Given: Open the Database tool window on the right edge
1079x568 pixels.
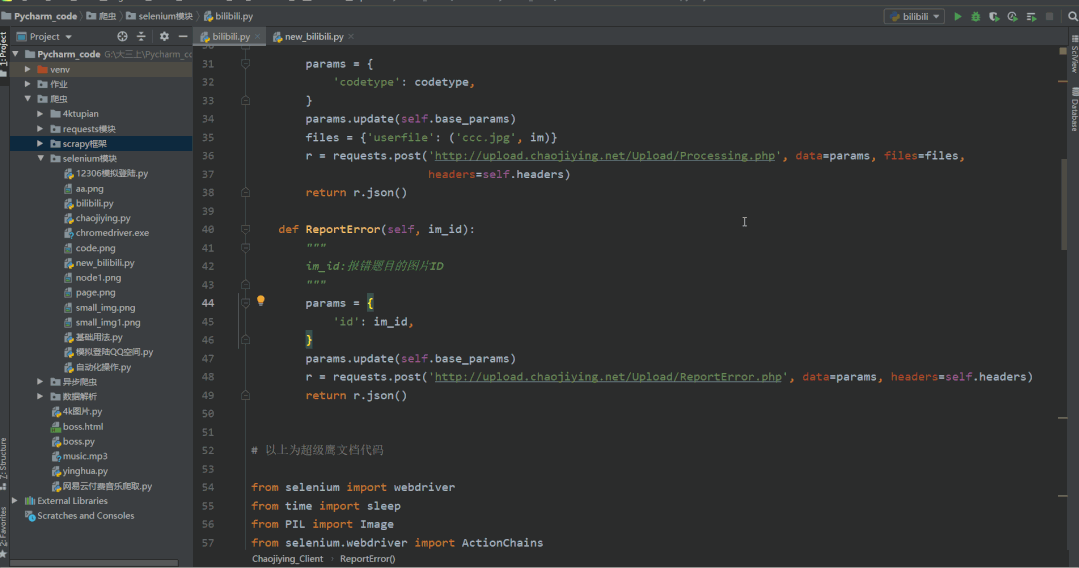Looking at the screenshot, I should point(1073,110).
